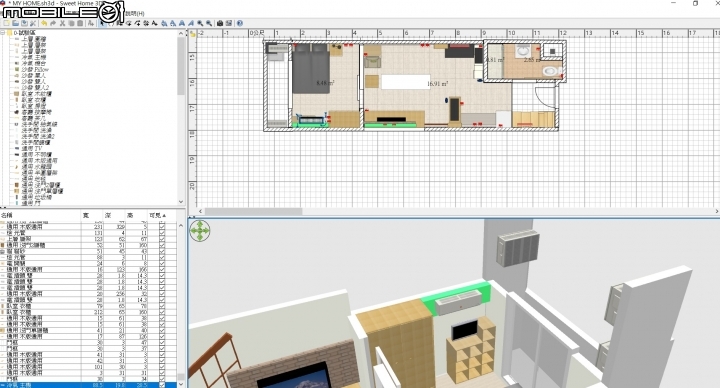Click the Open home folder toolbar icon
The height and width of the screenshot is (388, 720).
click(x=15, y=23)
